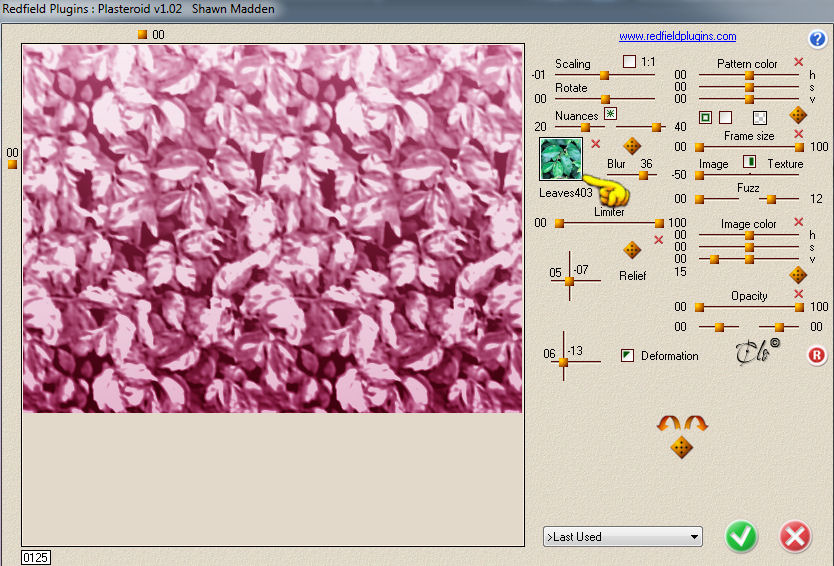Enable the 1:1 scaling checkbox

click(x=629, y=62)
